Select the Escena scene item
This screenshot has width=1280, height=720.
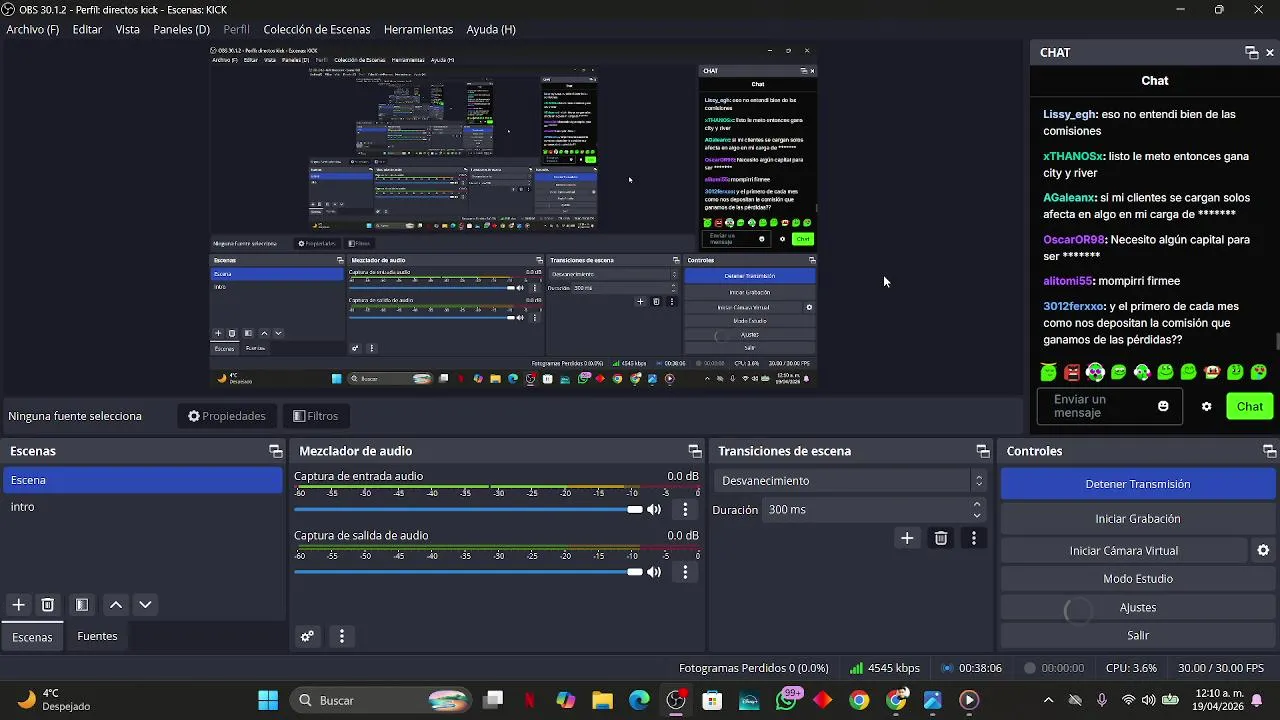coord(142,480)
